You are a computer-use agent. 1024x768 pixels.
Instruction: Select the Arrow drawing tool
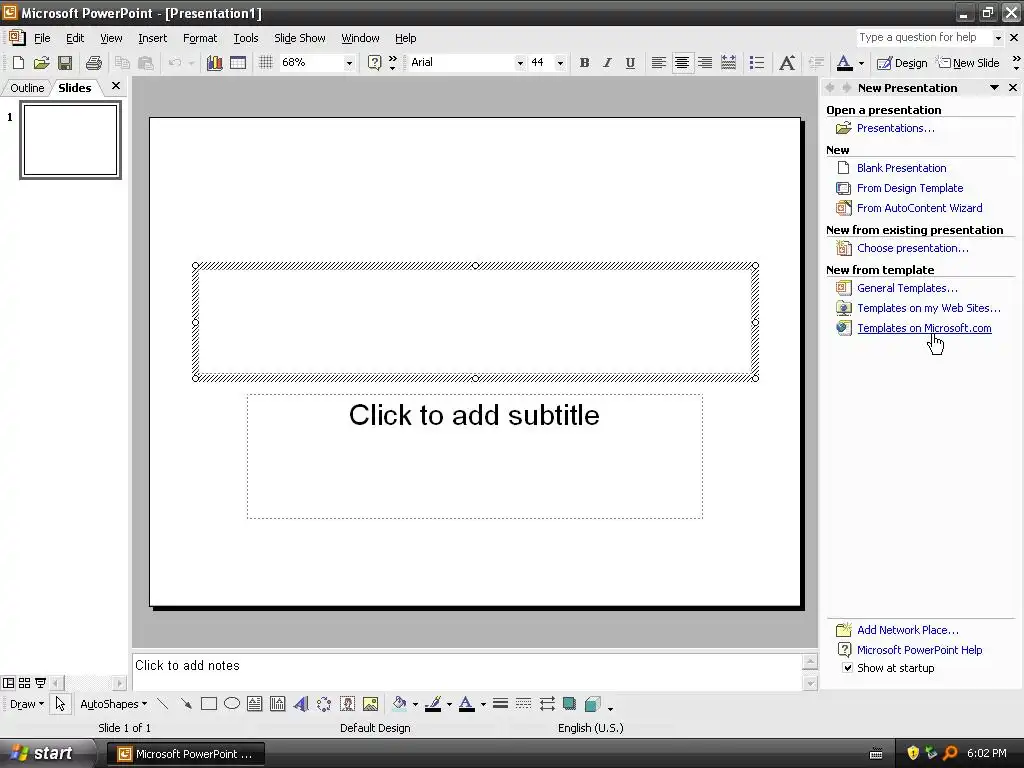[186, 704]
